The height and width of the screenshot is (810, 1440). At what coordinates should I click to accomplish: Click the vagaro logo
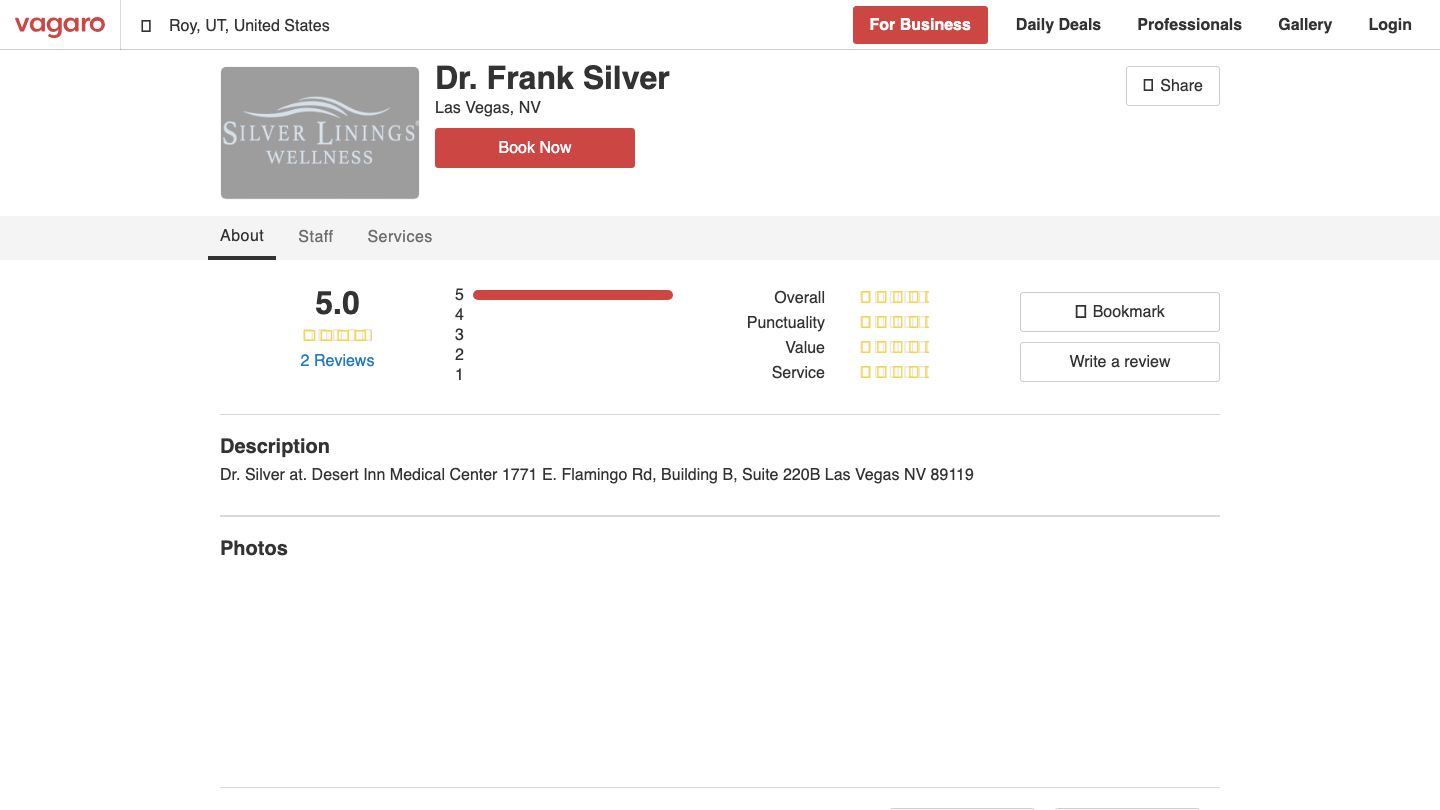click(x=60, y=26)
